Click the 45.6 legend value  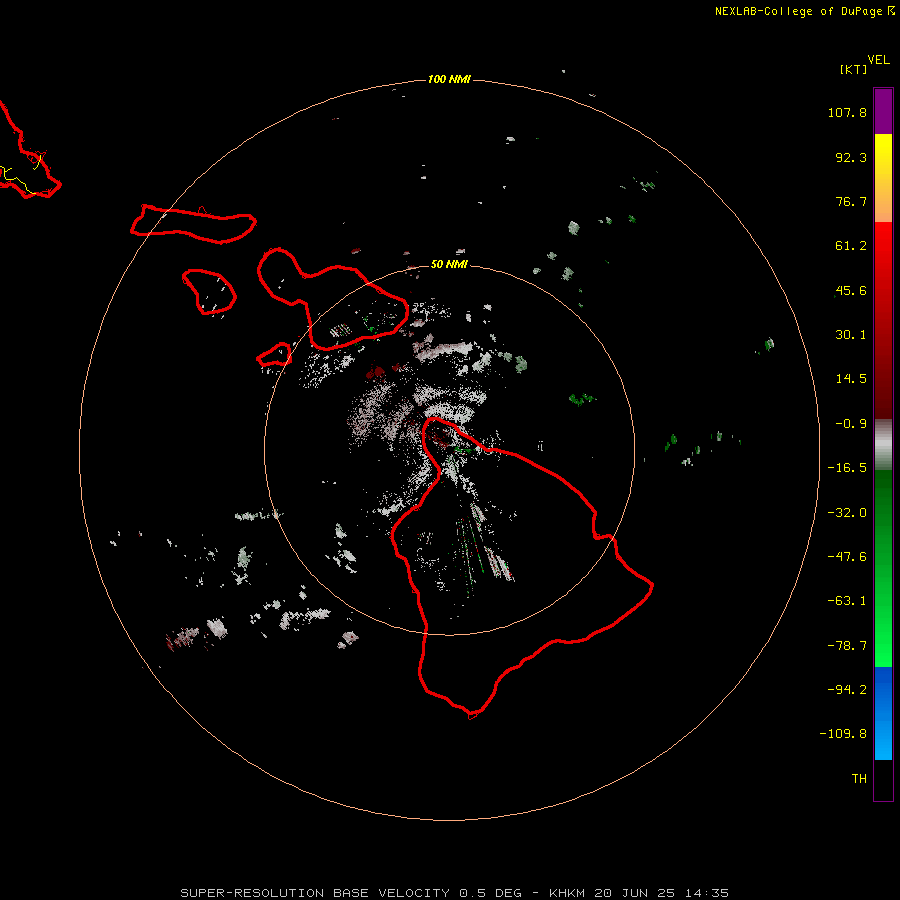(x=851, y=290)
